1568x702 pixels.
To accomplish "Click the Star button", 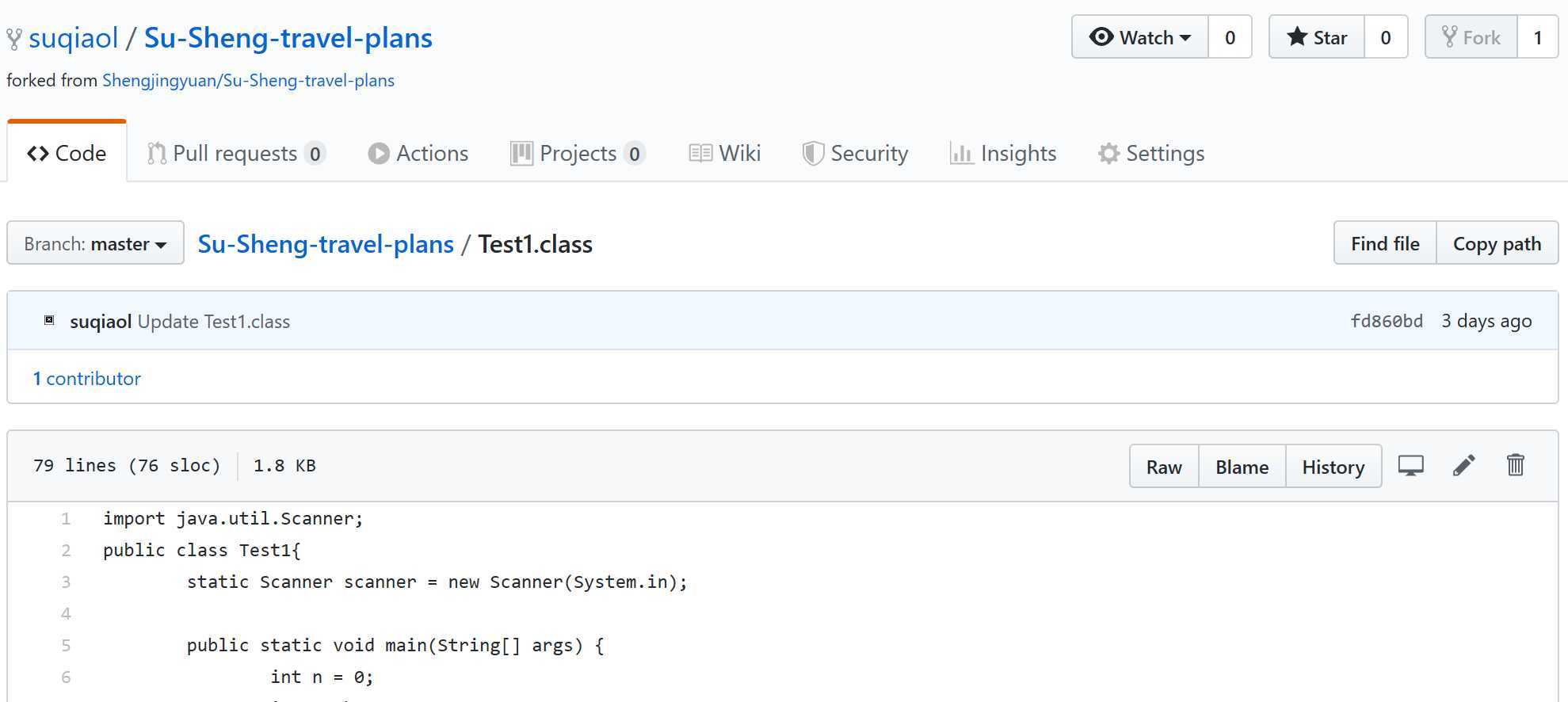I will (x=1317, y=37).
